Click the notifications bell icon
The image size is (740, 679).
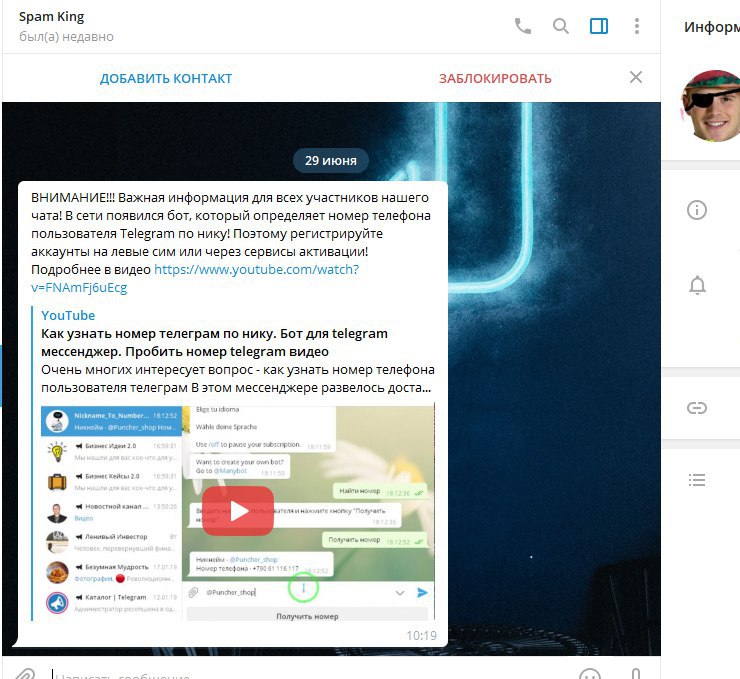coord(697,285)
